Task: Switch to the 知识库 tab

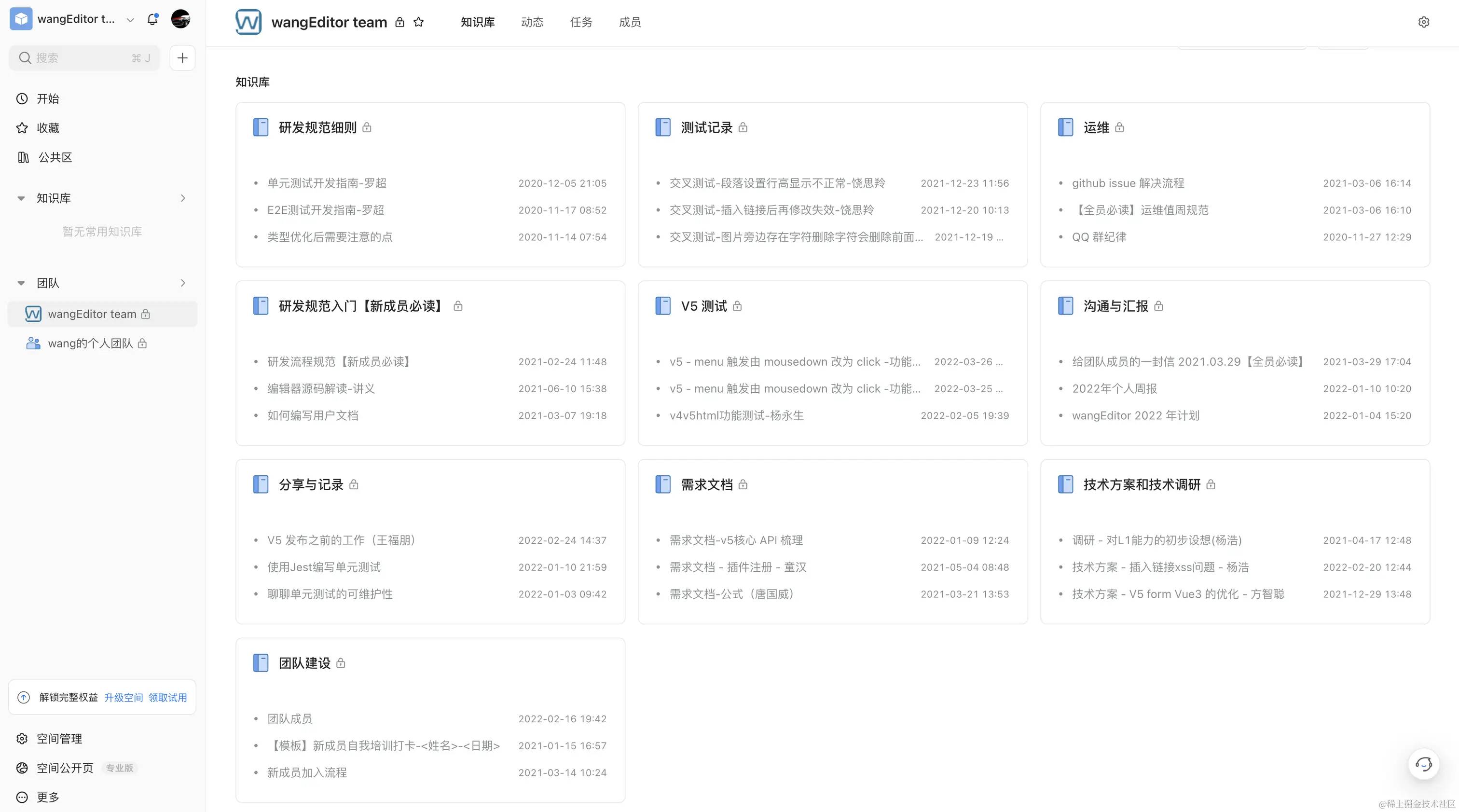Action: click(478, 22)
